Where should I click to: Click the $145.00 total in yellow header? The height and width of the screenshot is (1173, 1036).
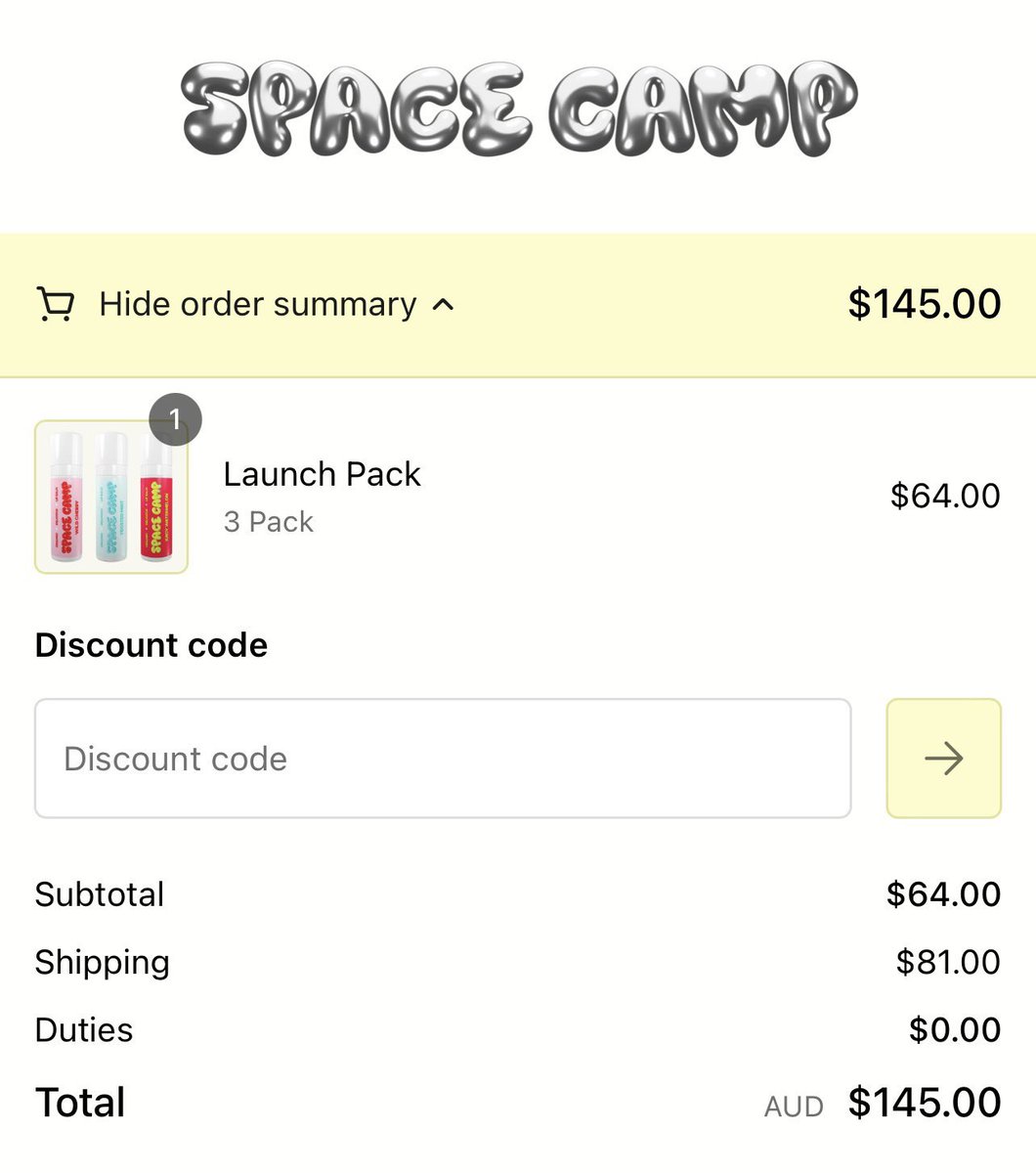(x=924, y=304)
